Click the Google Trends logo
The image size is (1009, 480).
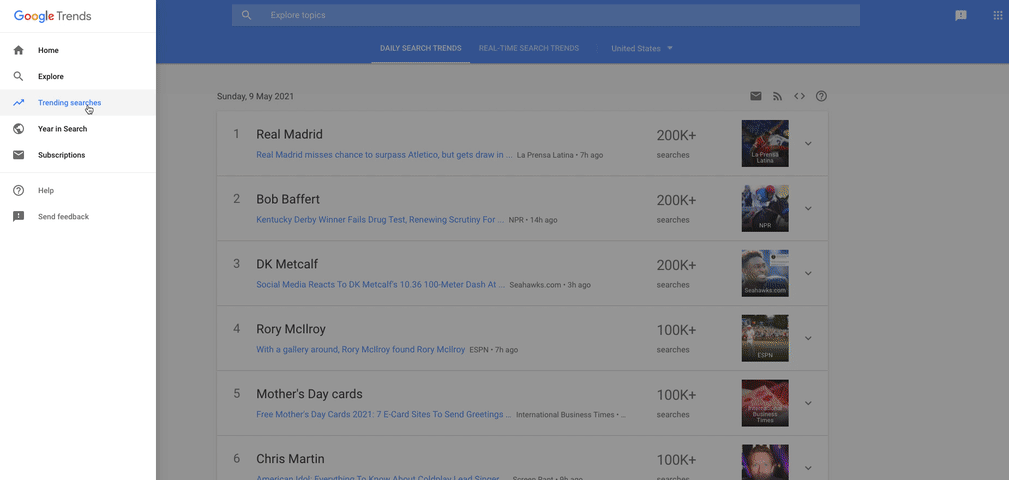pos(57,16)
